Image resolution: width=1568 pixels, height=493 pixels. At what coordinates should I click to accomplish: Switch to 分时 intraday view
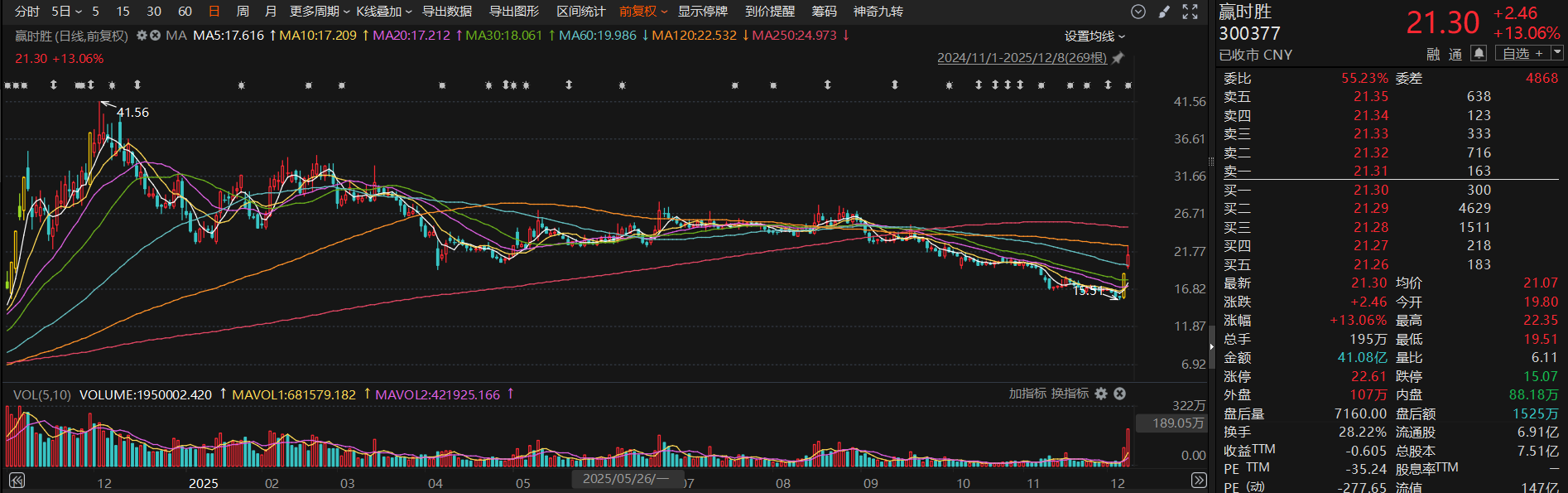point(27,12)
